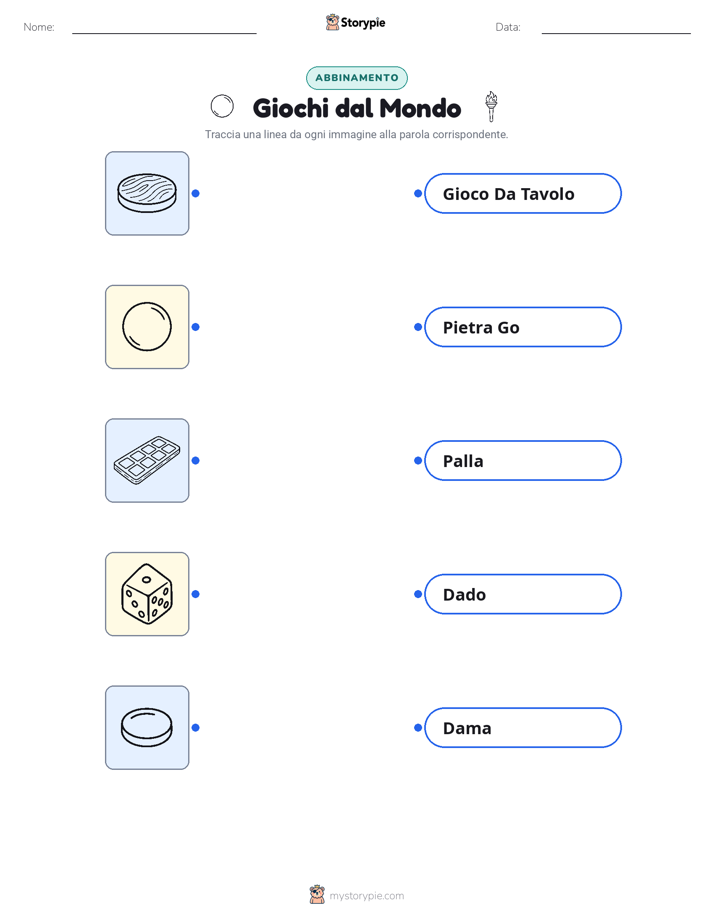Click the ABBINAMENTO badge
Image resolution: width=714 pixels, height=924 pixels.
[356, 78]
